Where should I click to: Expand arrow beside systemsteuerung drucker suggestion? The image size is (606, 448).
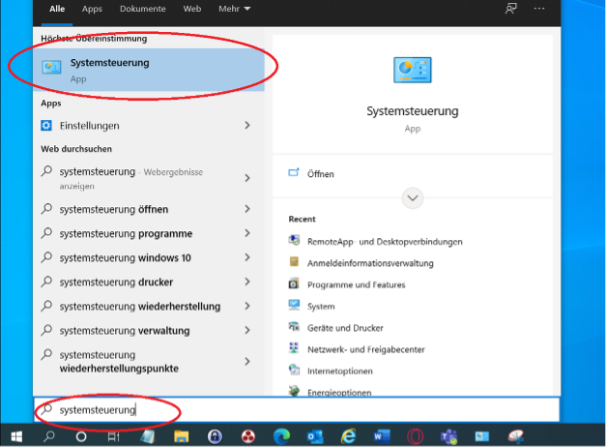247,282
